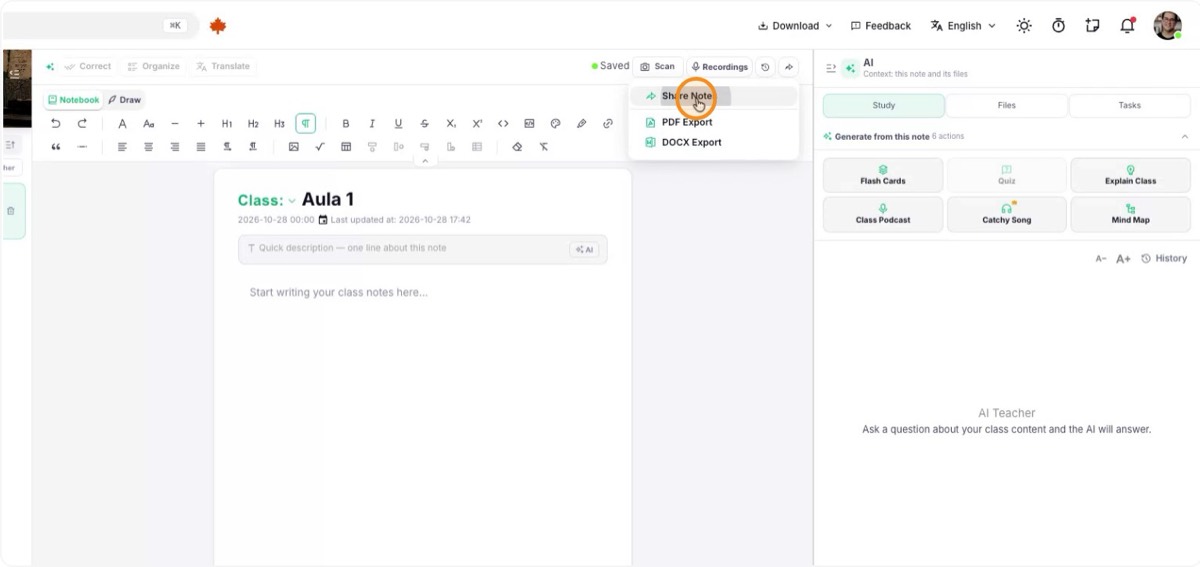Click the Correct AI button
The width and height of the screenshot is (1200, 567).
(88, 67)
